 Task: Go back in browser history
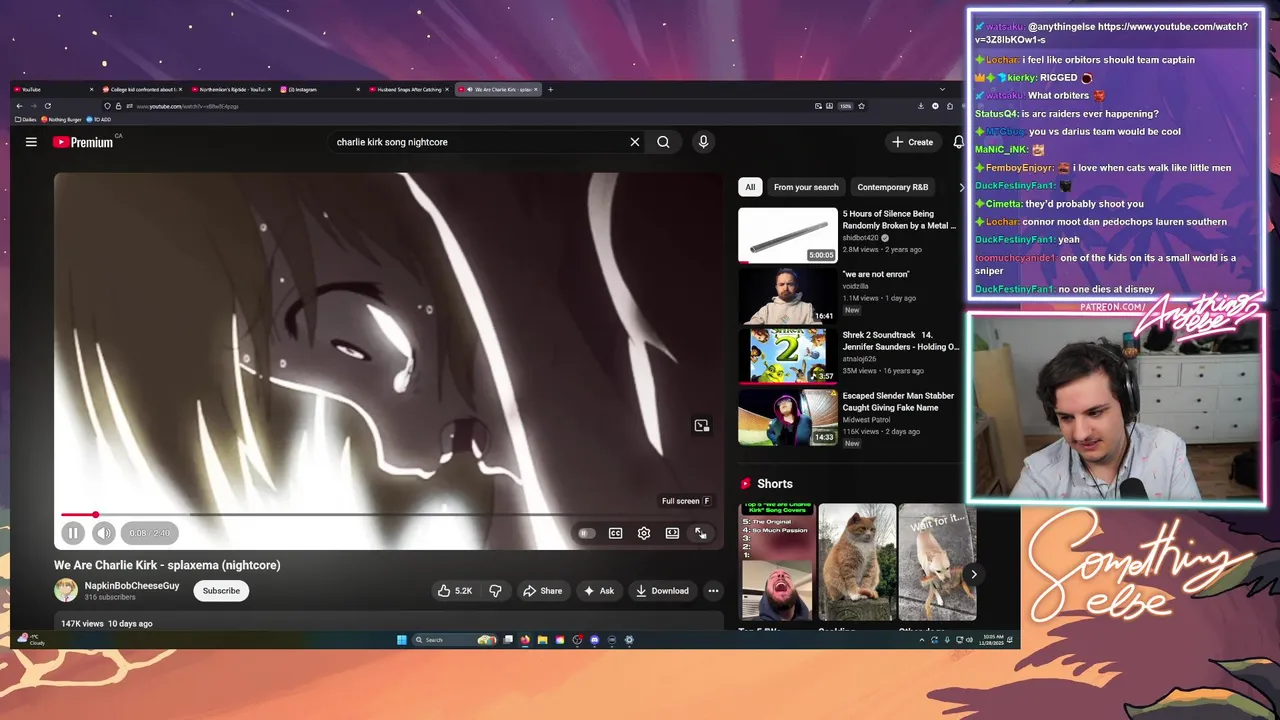tap(19, 106)
